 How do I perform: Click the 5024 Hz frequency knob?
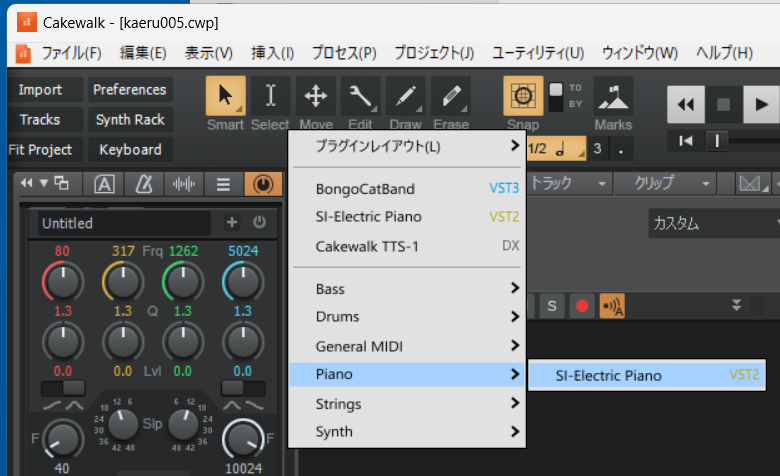click(x=243, y=282)
